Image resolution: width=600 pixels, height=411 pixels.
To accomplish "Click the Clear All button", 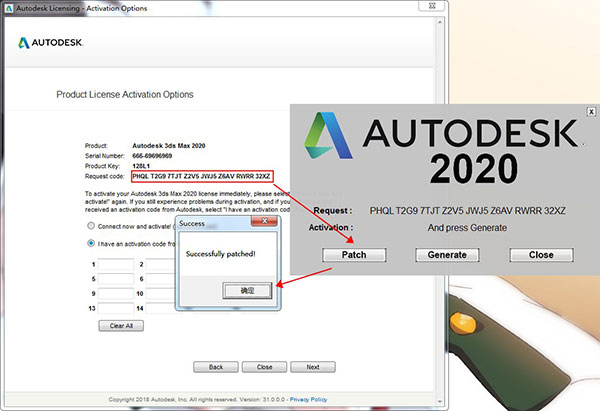I will pyautogui.click(x=121, y=326).
